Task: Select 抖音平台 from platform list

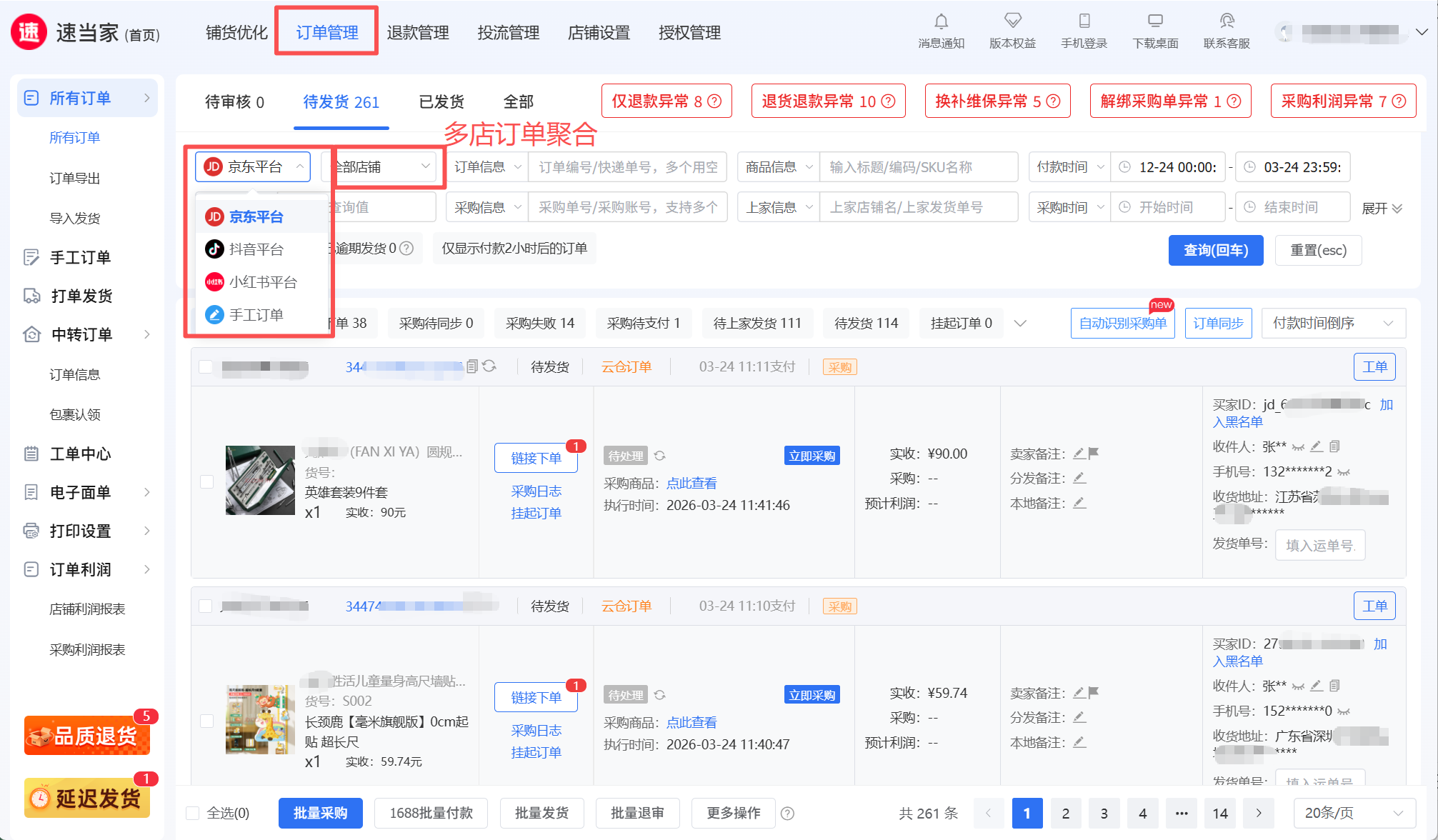Action: pos(256,249)
